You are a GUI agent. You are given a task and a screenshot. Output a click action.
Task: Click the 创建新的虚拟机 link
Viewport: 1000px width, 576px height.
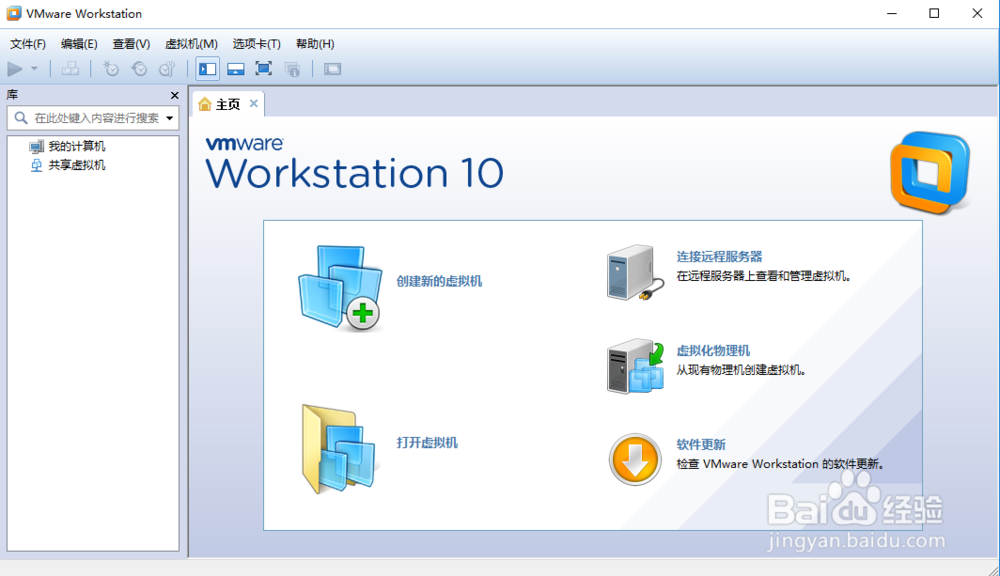pos(439,281)
